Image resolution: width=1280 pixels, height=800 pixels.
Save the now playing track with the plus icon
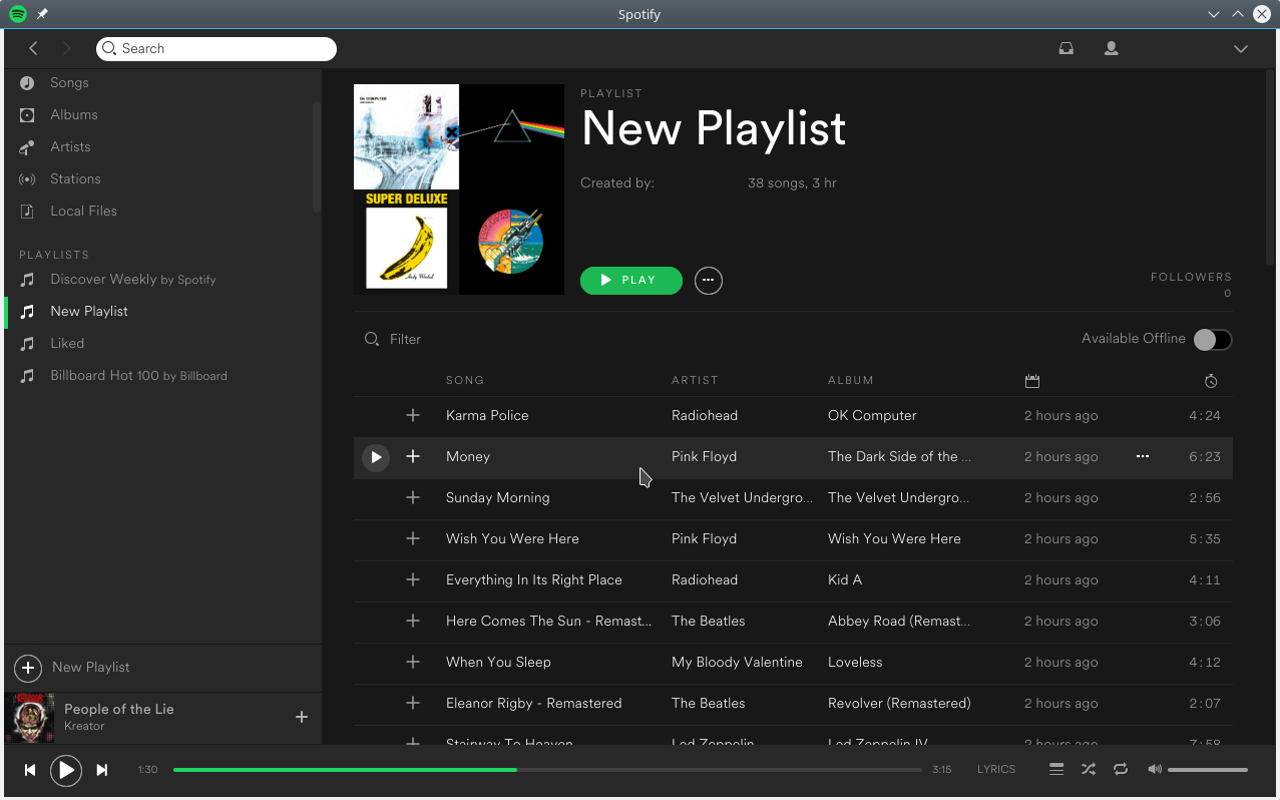(x=301, y=717)
